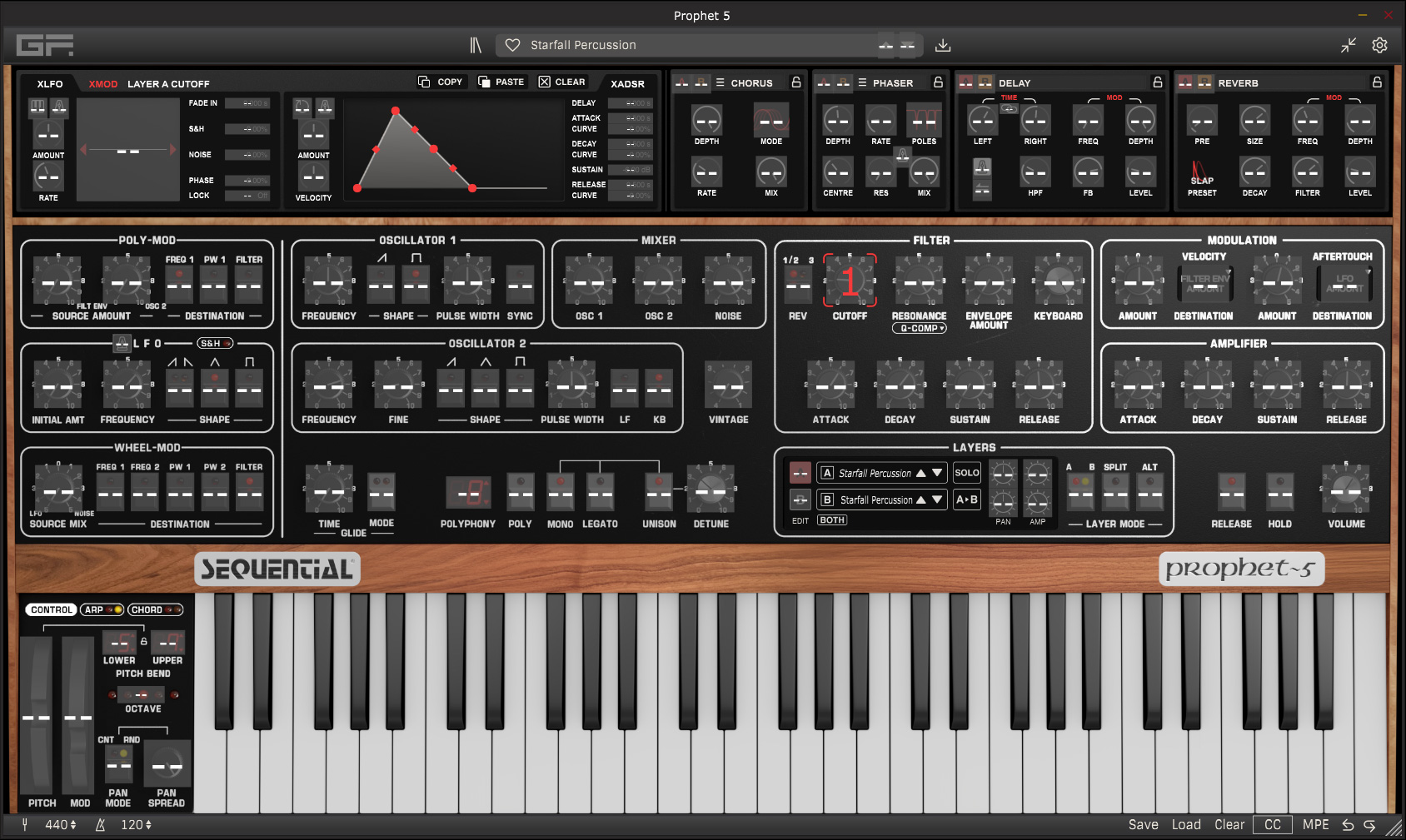Viewport: 1406px width, 840px height.
Task: Switch to the XMOD tab
Action: click(x=103, y=84)
